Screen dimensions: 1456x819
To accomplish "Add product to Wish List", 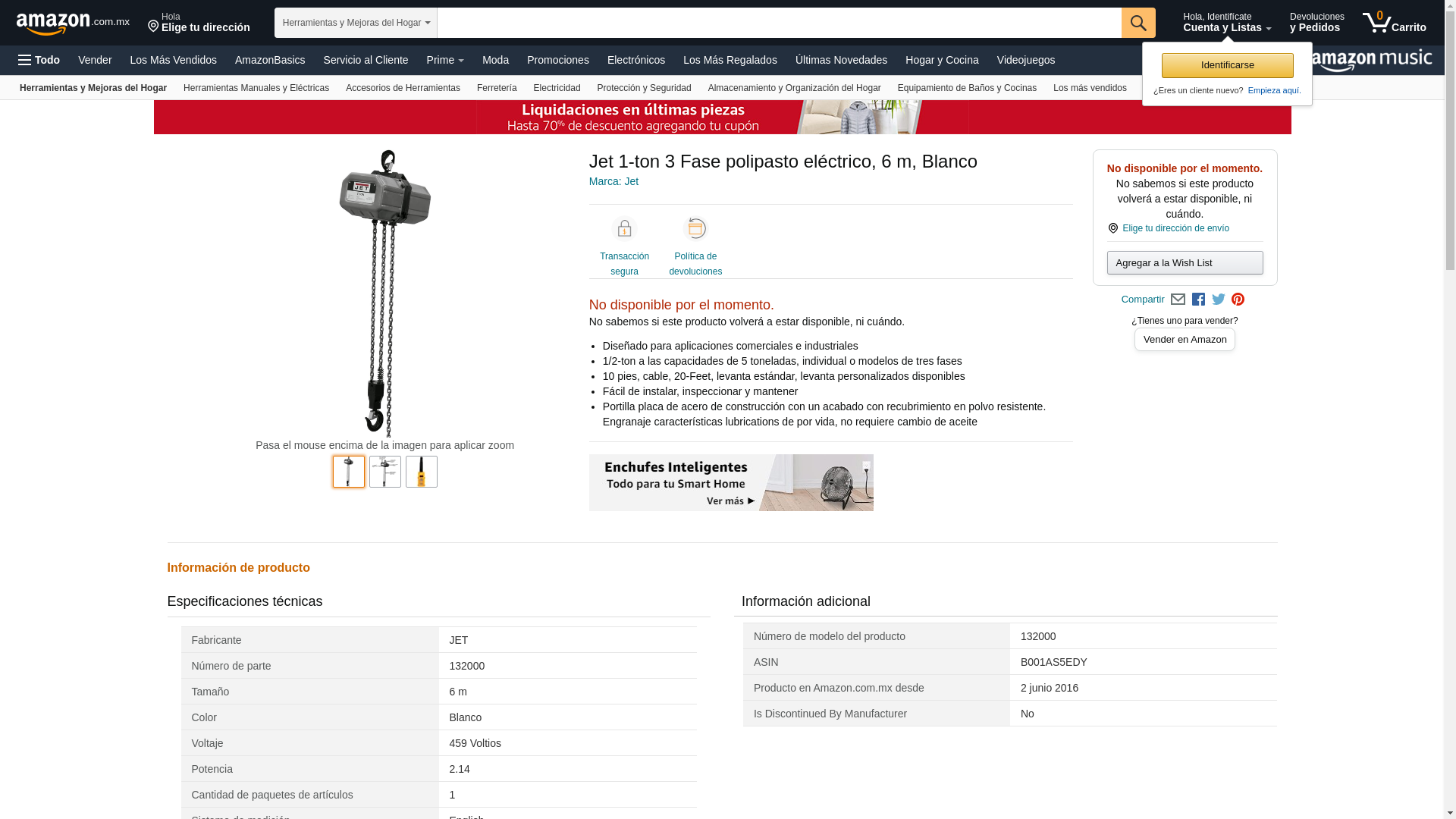I will pos(1185,263).
